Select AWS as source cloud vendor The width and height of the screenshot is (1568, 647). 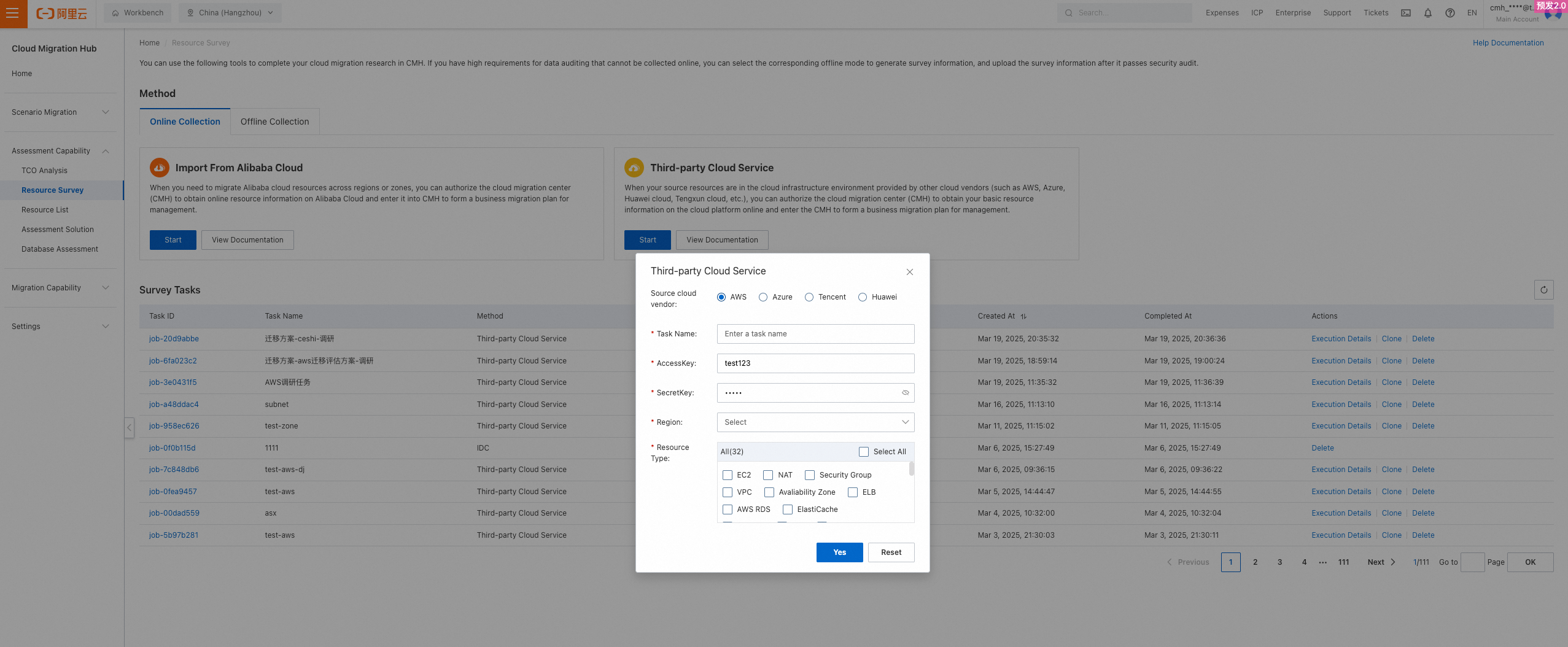(x=721, y=297)
